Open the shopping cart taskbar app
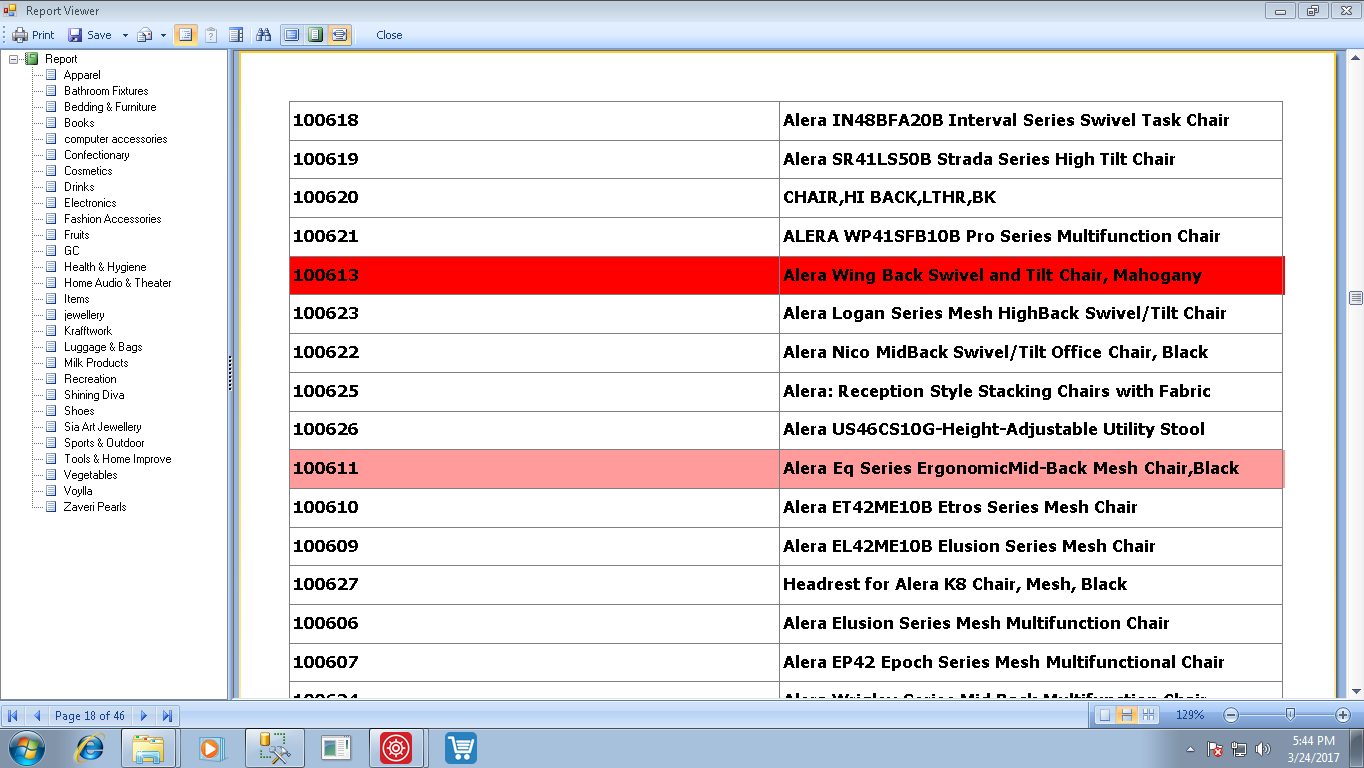 point(460,748)
